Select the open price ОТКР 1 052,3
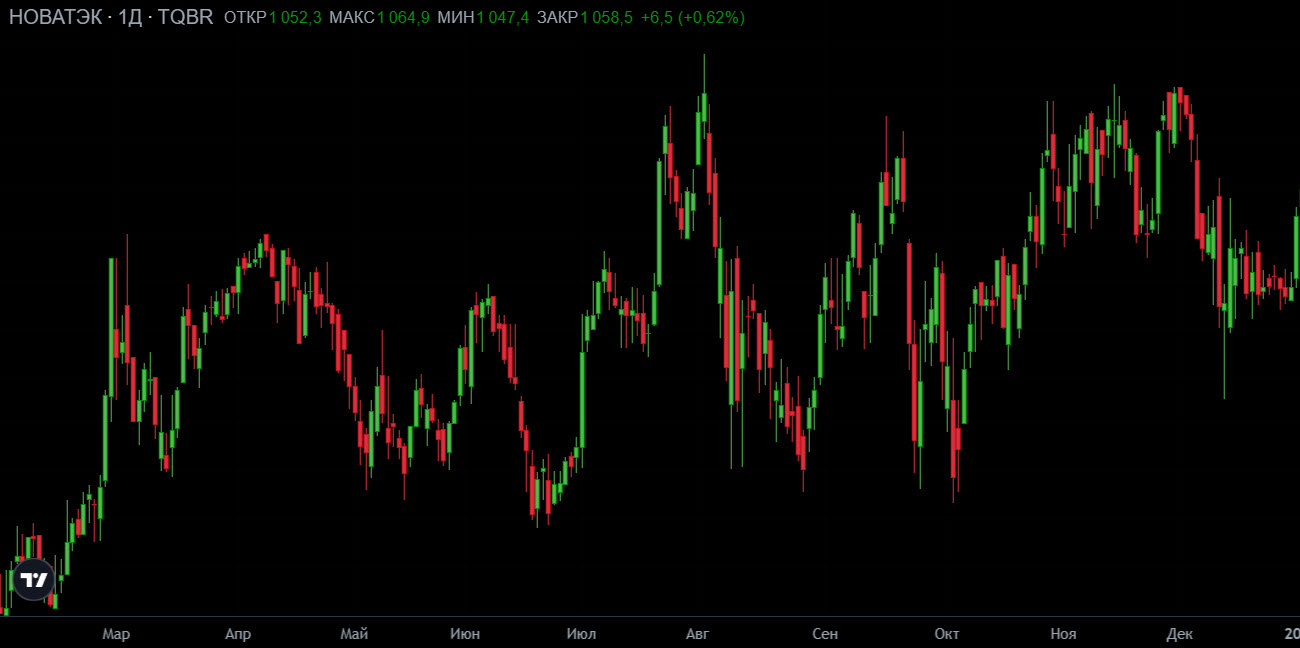The image size is (1300, 648). click(x=272, y=17)
